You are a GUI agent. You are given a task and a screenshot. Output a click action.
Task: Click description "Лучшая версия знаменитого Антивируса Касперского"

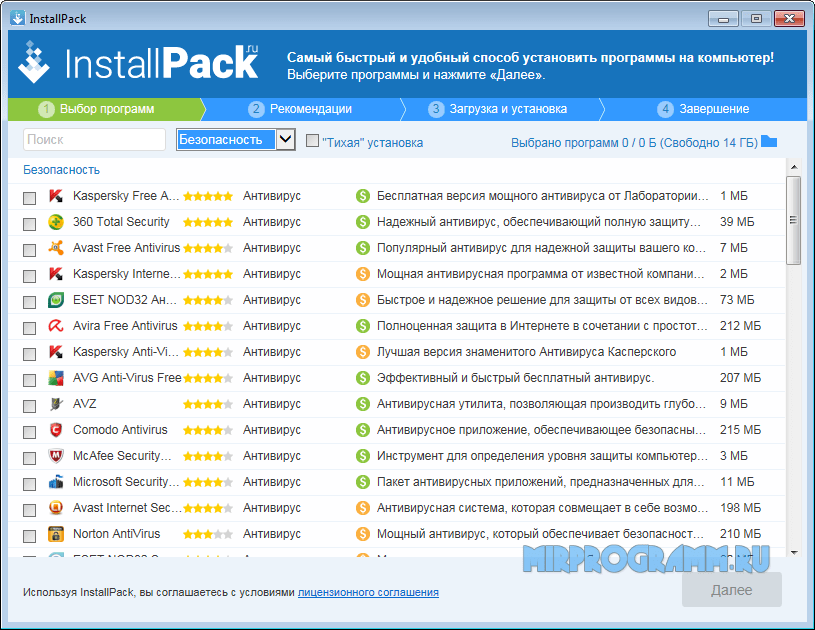point(527,352)
